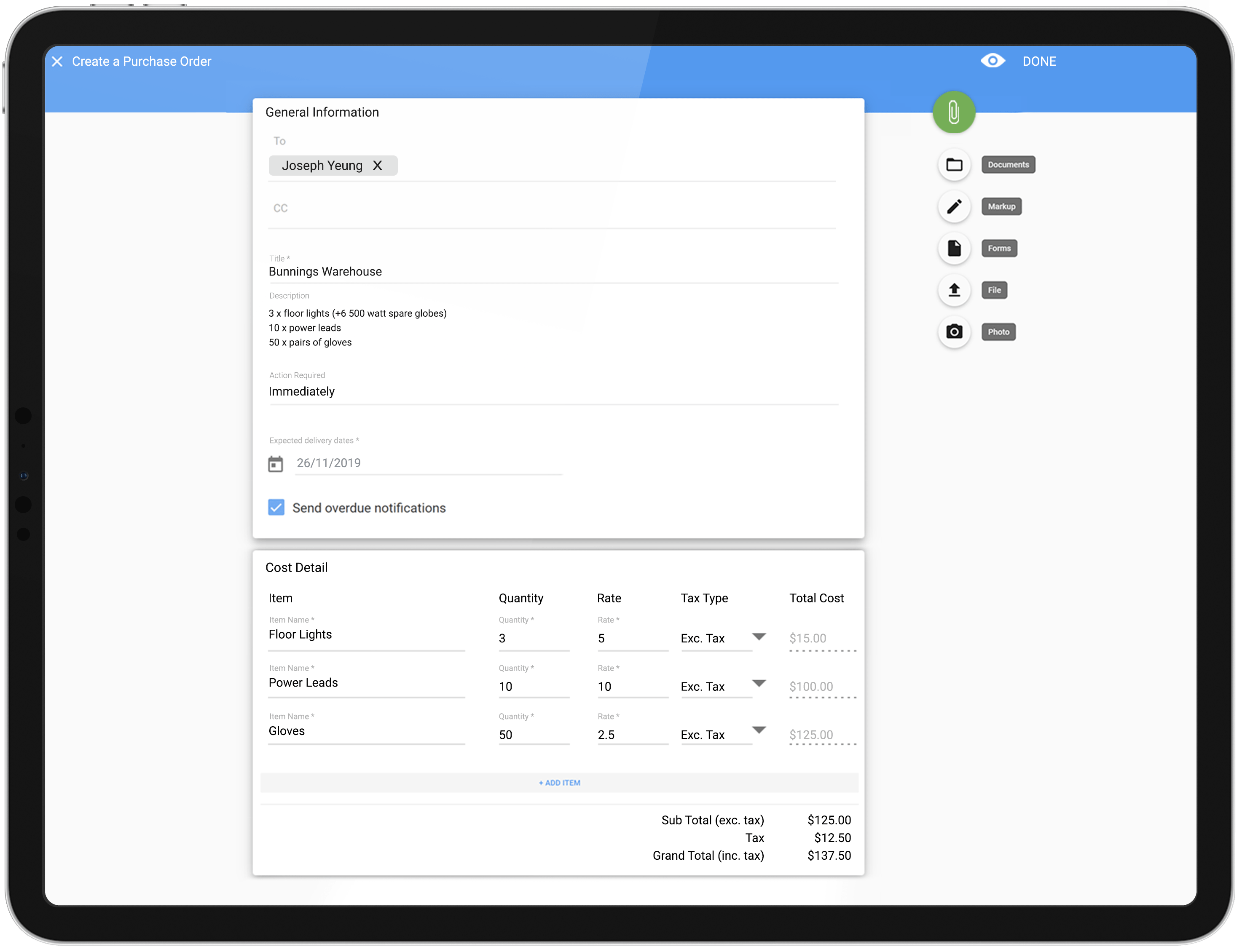Select the Markup pencil icon
The height and width of the screenshot is (952, 1242).
[x=955, y=207]
